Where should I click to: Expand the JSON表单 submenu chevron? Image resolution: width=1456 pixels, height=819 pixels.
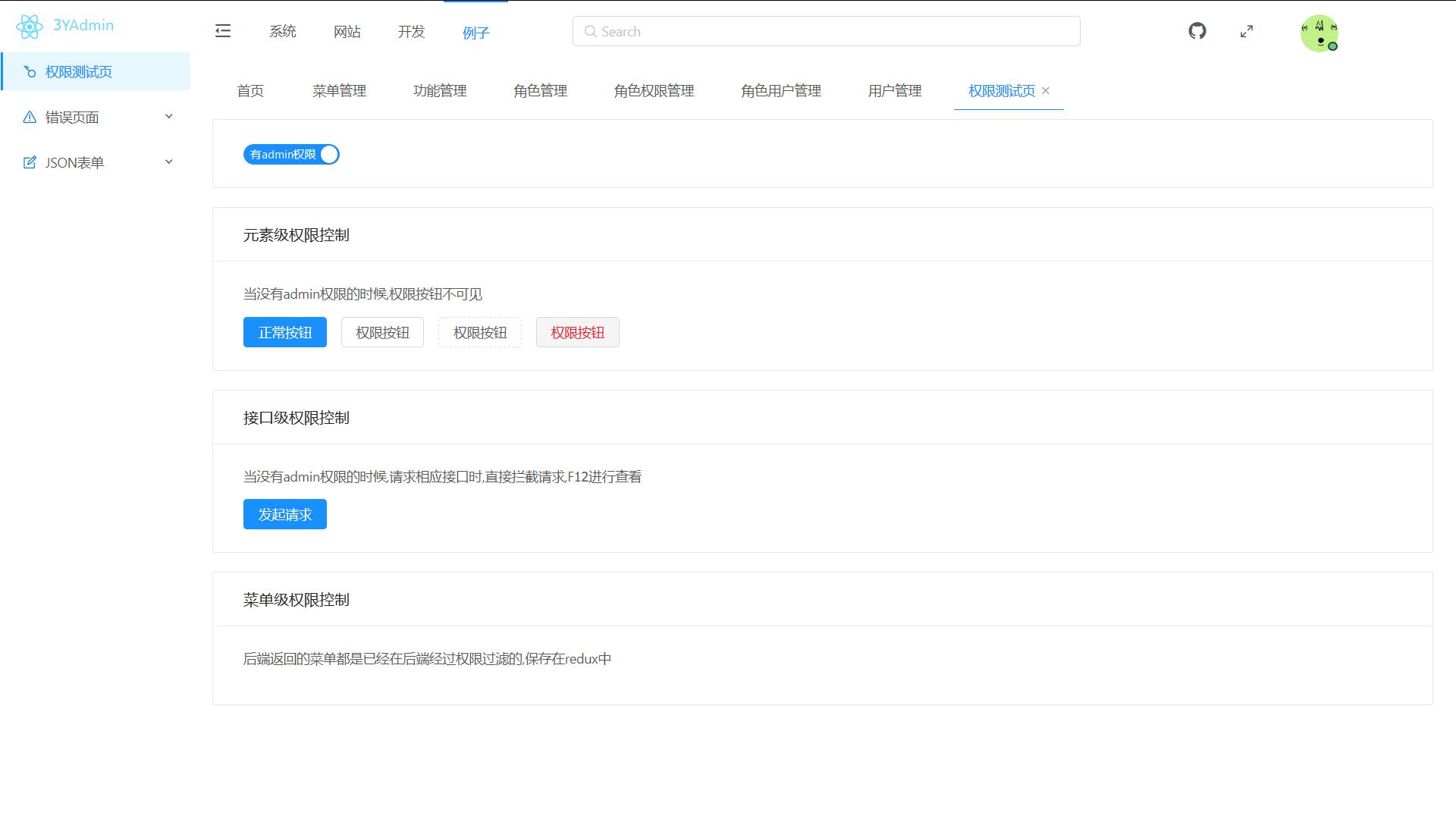169,162
